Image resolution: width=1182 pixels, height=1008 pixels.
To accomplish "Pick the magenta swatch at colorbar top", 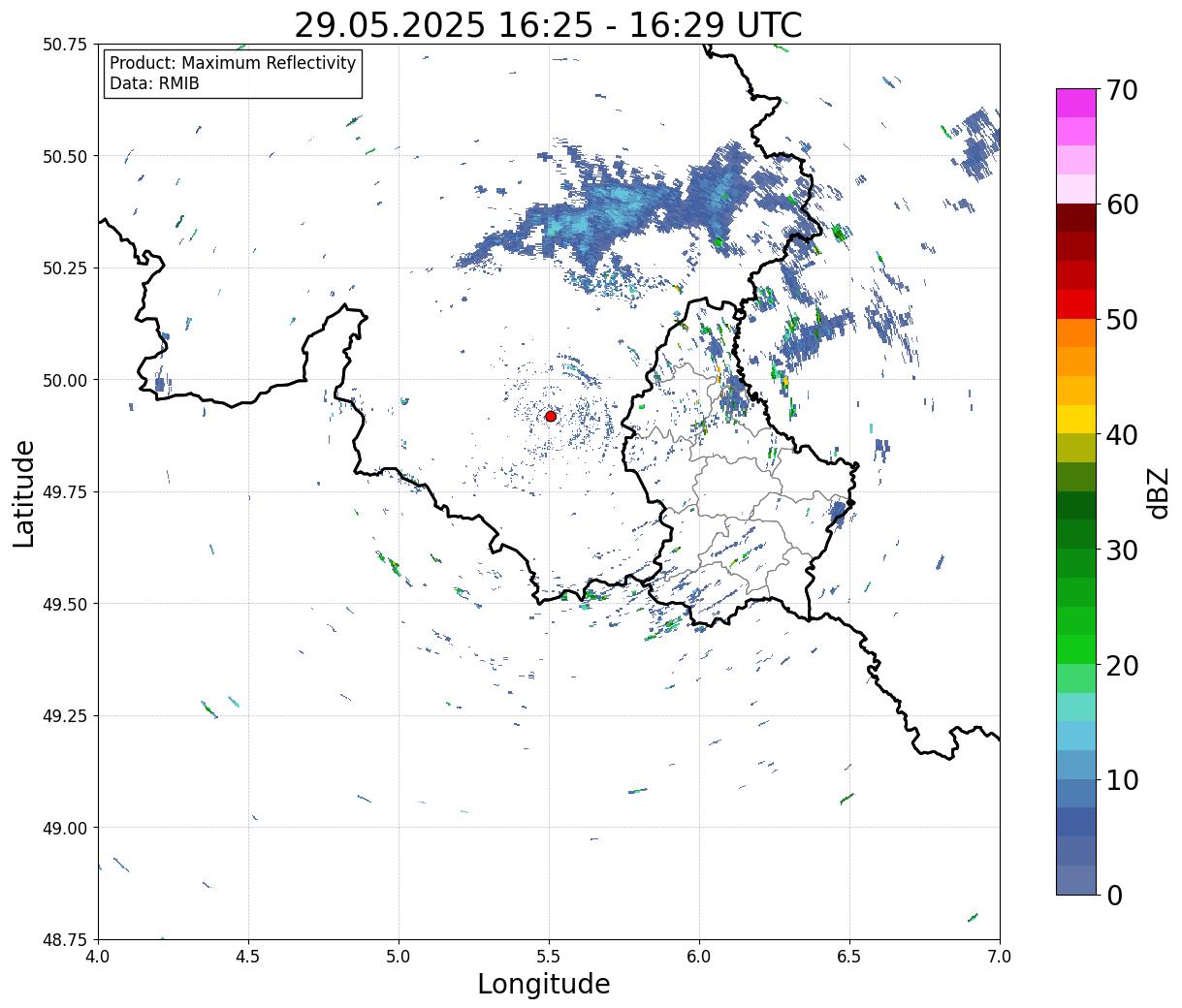I will point(1076,103).
